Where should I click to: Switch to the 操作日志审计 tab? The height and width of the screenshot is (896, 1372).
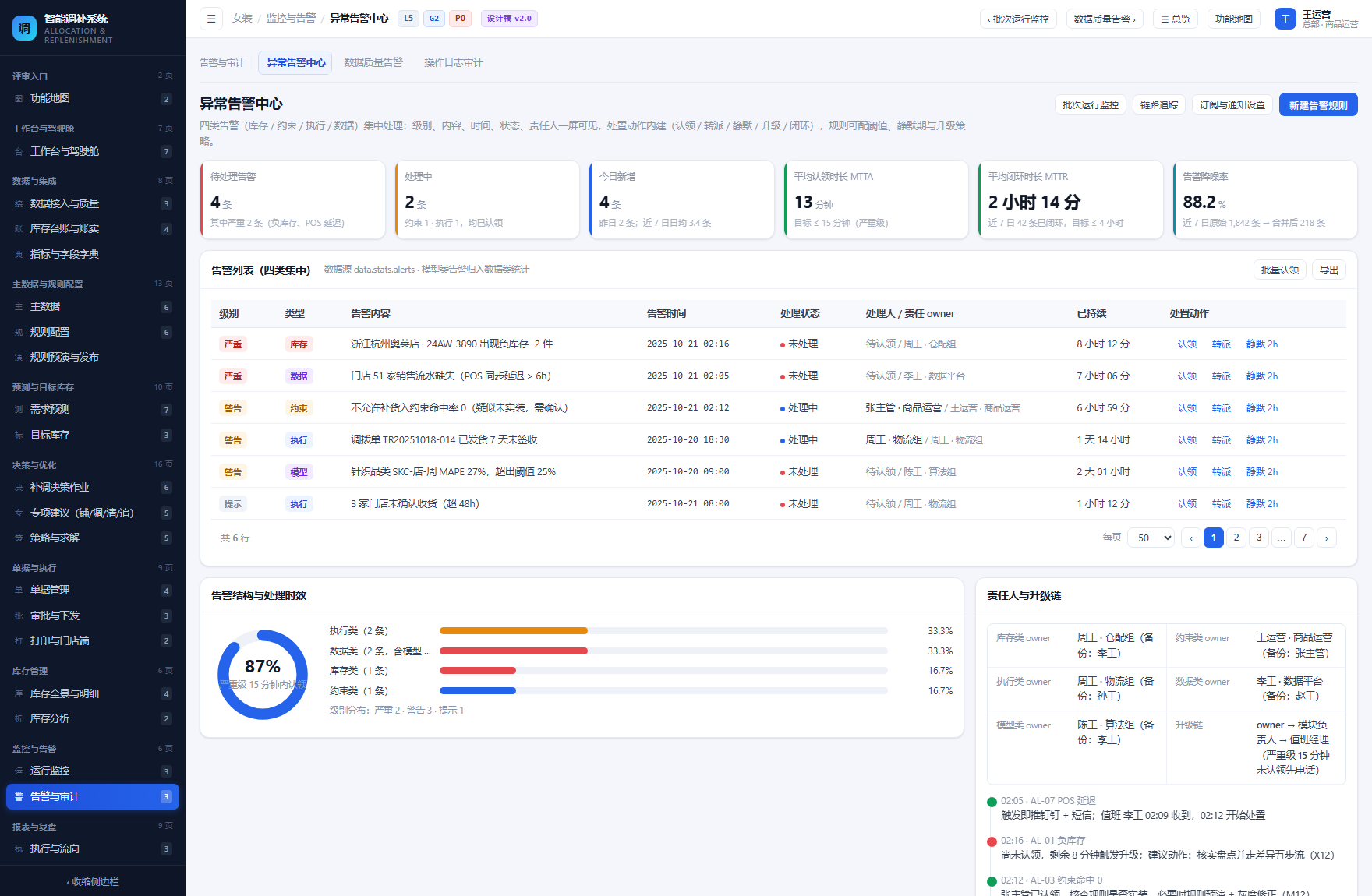(454, 63)
